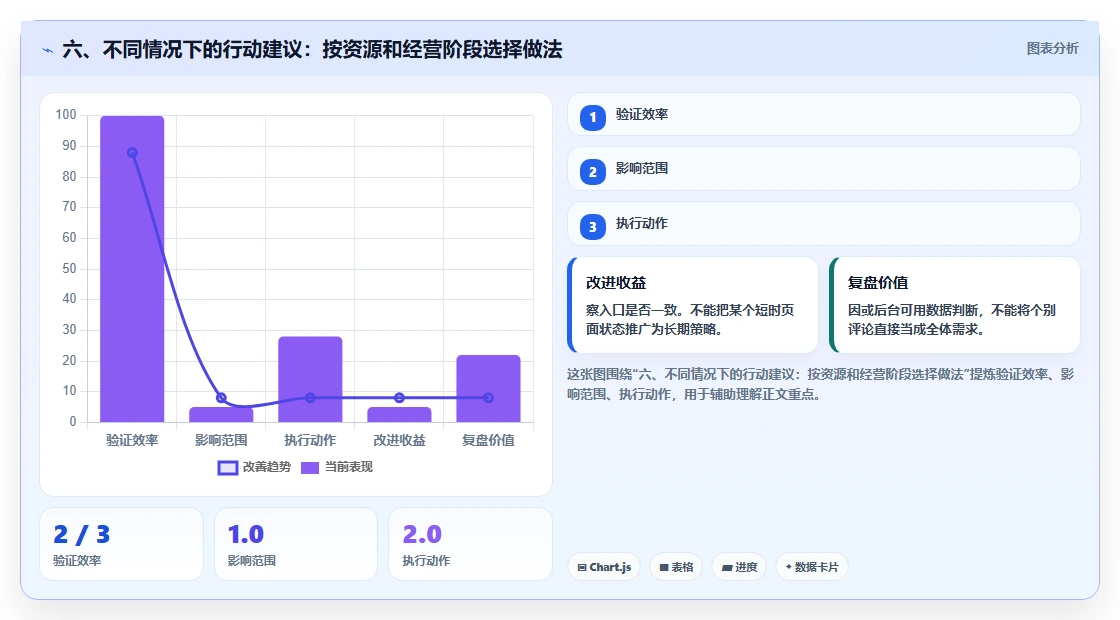Open the 改进收益 info card

coord(693,305)
